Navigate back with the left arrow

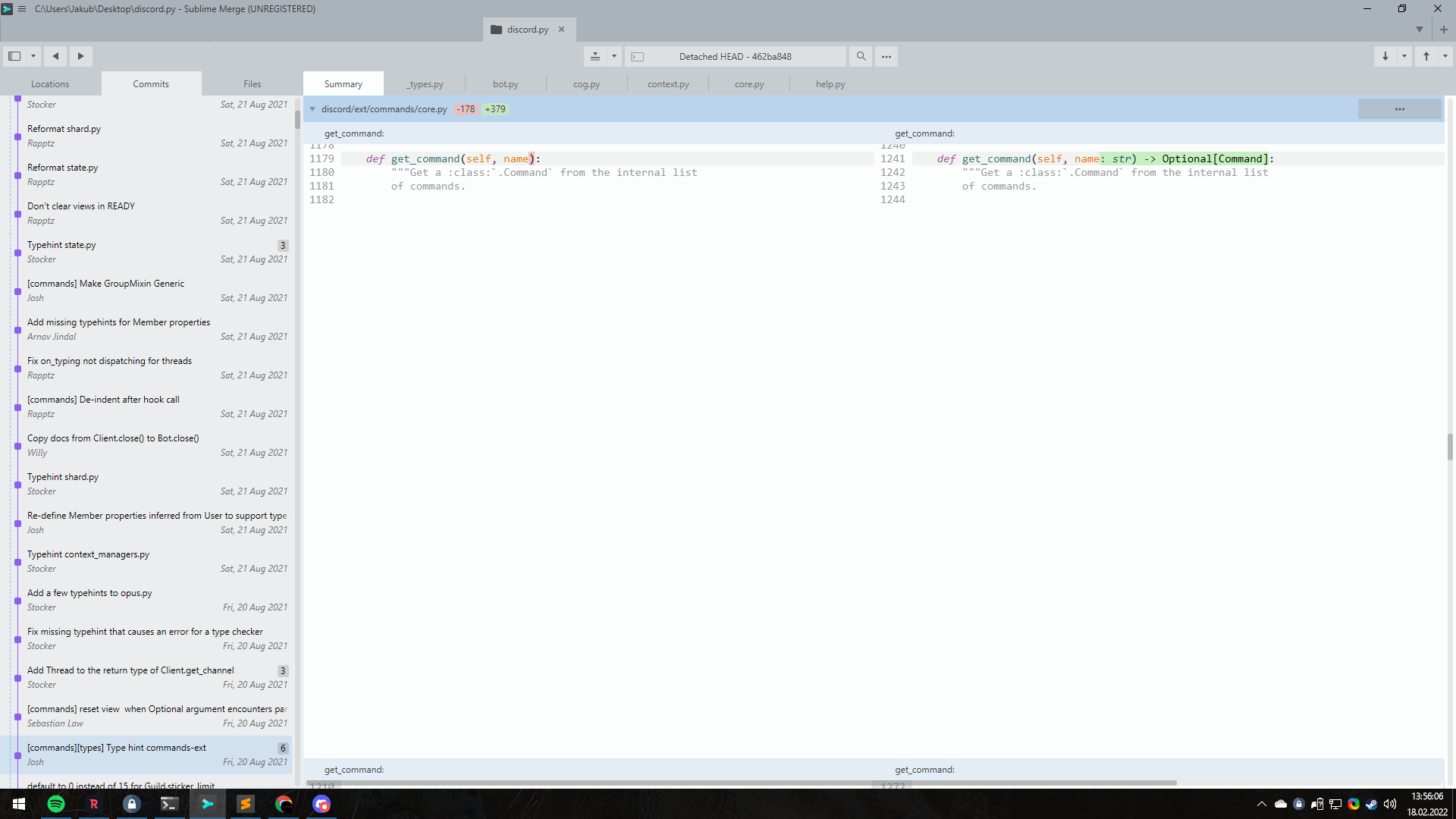coord(55,56)
